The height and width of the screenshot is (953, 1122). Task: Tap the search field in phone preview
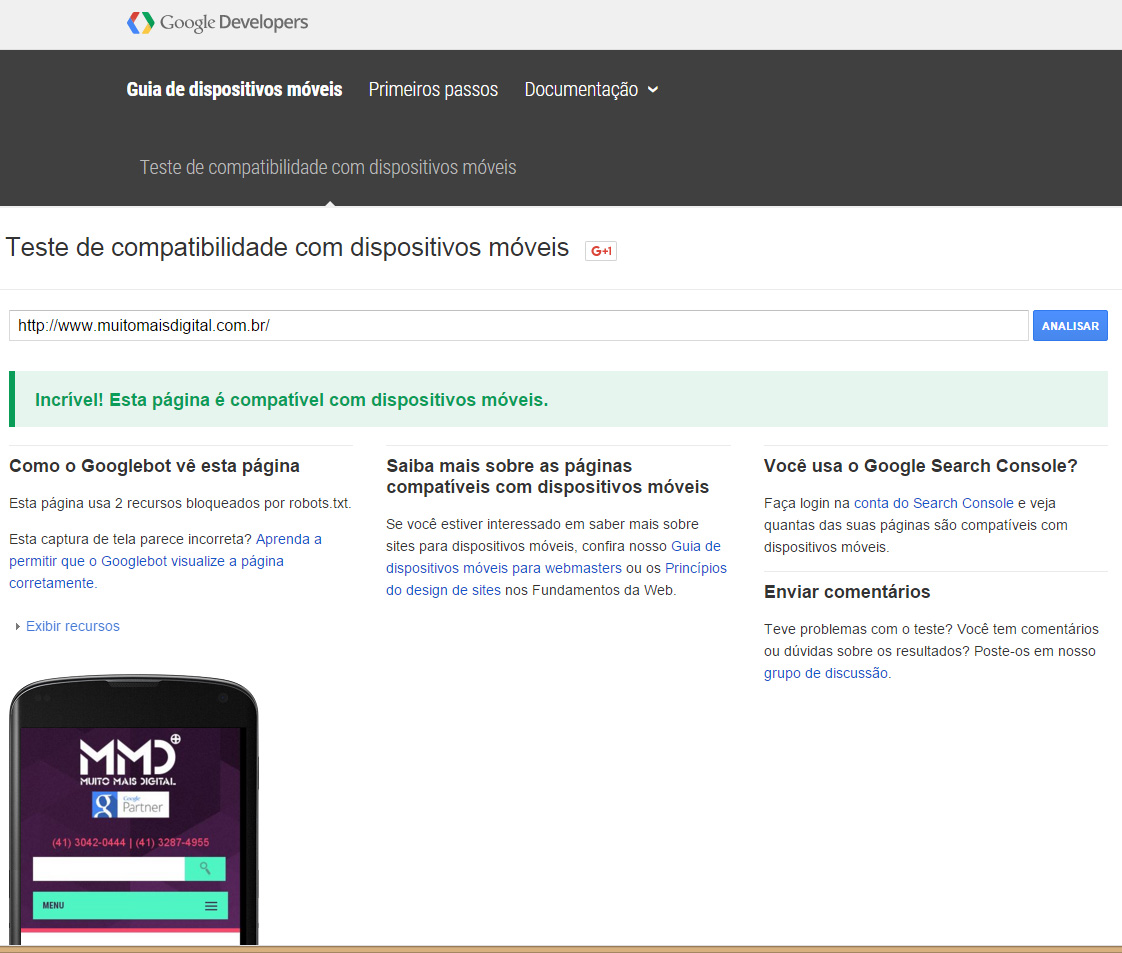pyautogui.click(x=108, y=868)
